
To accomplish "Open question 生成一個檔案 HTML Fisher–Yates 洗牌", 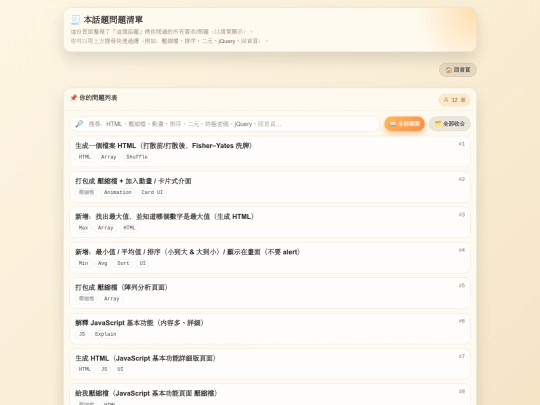I will (x=270, y=152).
